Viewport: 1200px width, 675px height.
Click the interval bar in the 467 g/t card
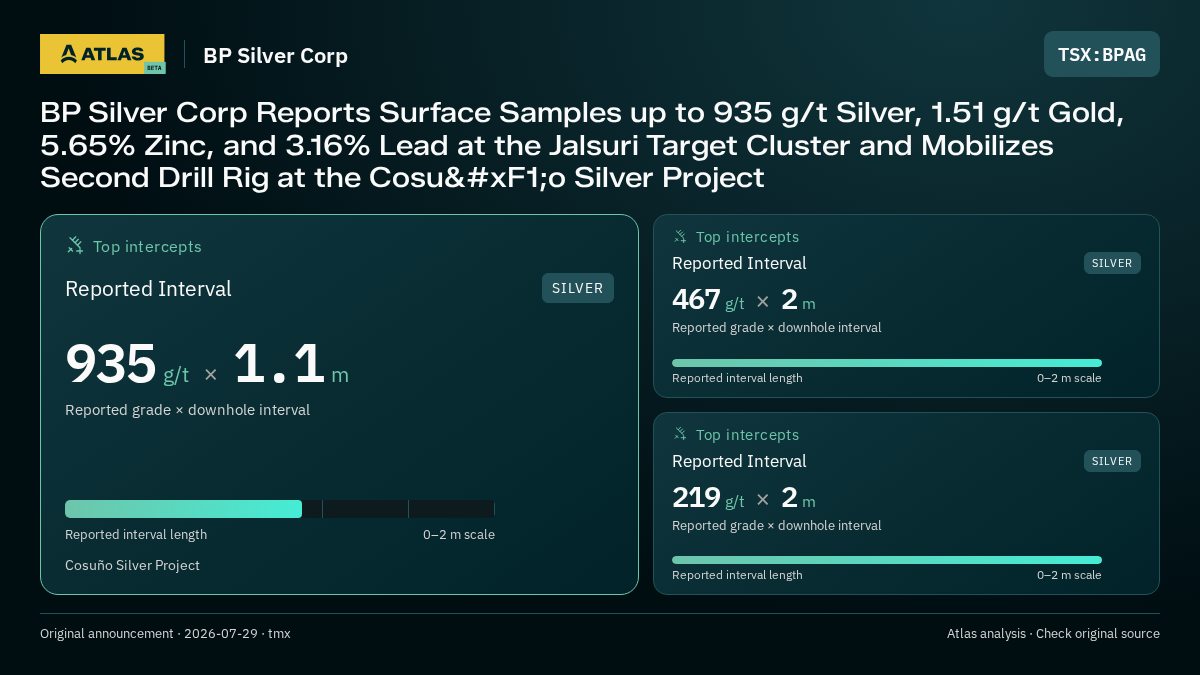click(x=887, y=363)
